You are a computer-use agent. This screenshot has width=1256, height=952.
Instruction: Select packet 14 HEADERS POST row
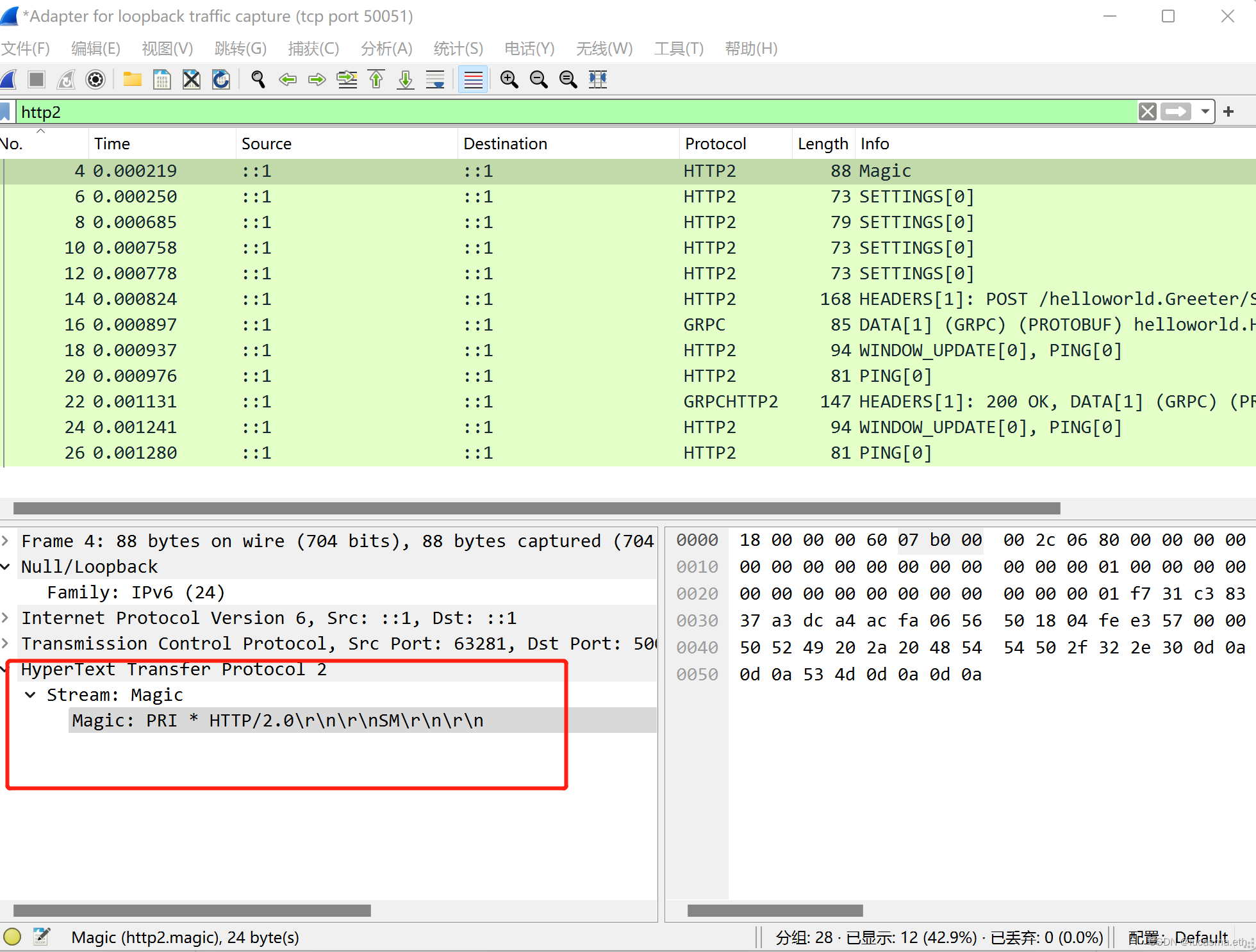628,299
